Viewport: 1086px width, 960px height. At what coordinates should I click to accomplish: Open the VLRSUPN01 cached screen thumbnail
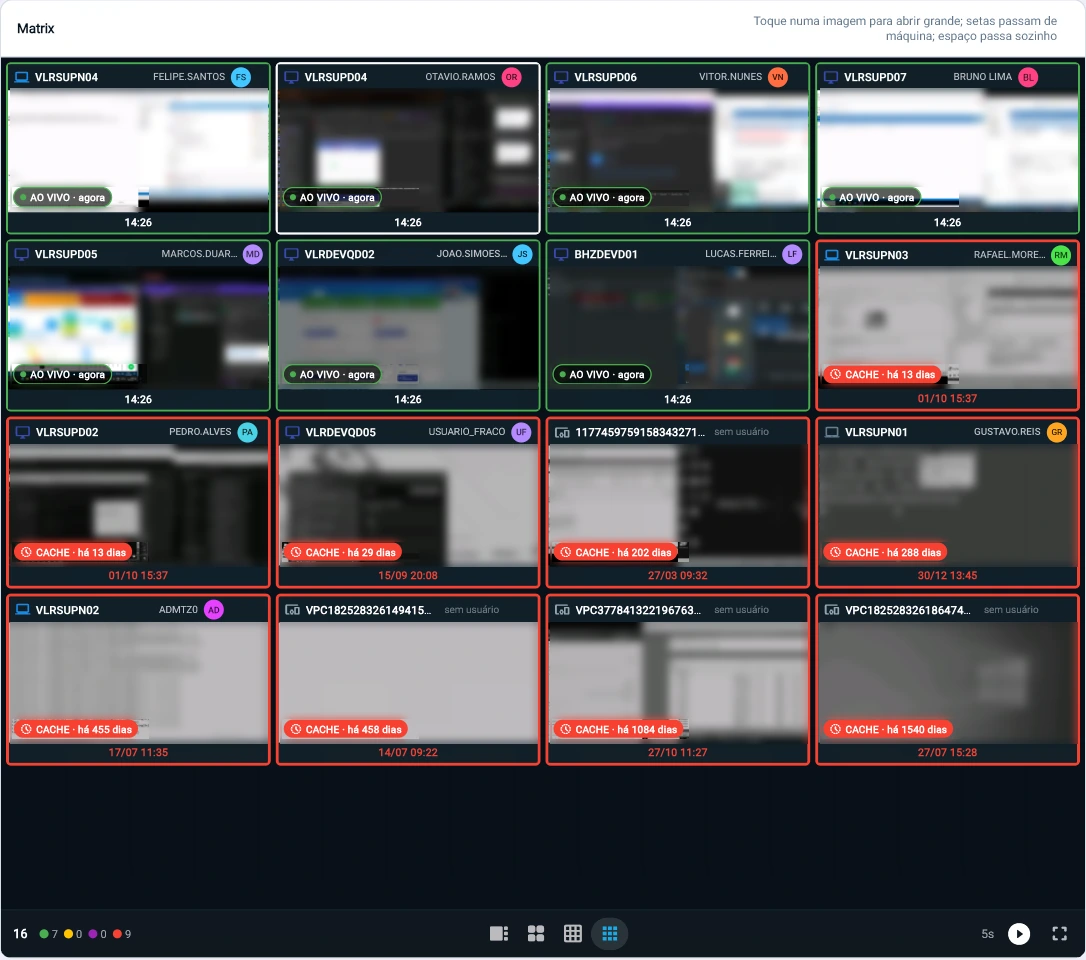tap(947, 506)
